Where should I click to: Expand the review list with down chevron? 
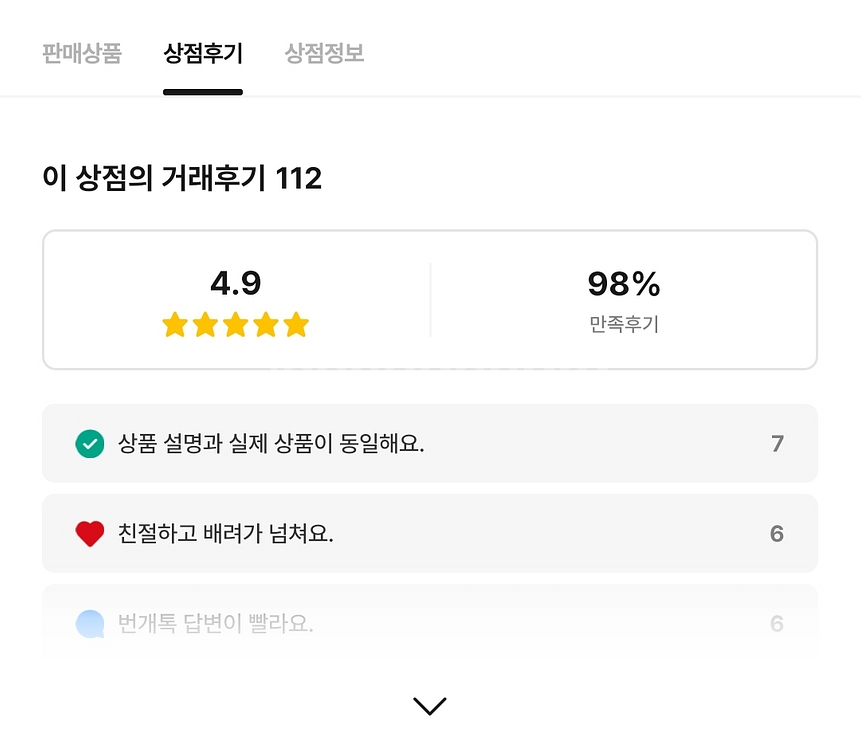tap(430, 706)
